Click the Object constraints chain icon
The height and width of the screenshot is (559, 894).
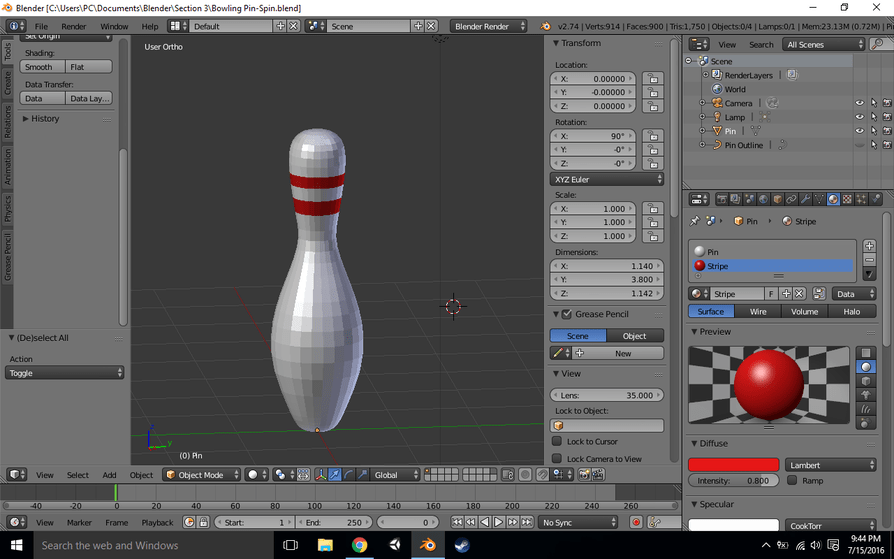tap(791, 199)
